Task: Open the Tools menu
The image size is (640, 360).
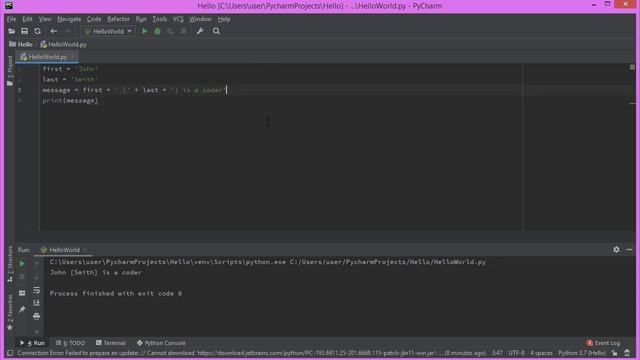Action: [x=160, y=19]
